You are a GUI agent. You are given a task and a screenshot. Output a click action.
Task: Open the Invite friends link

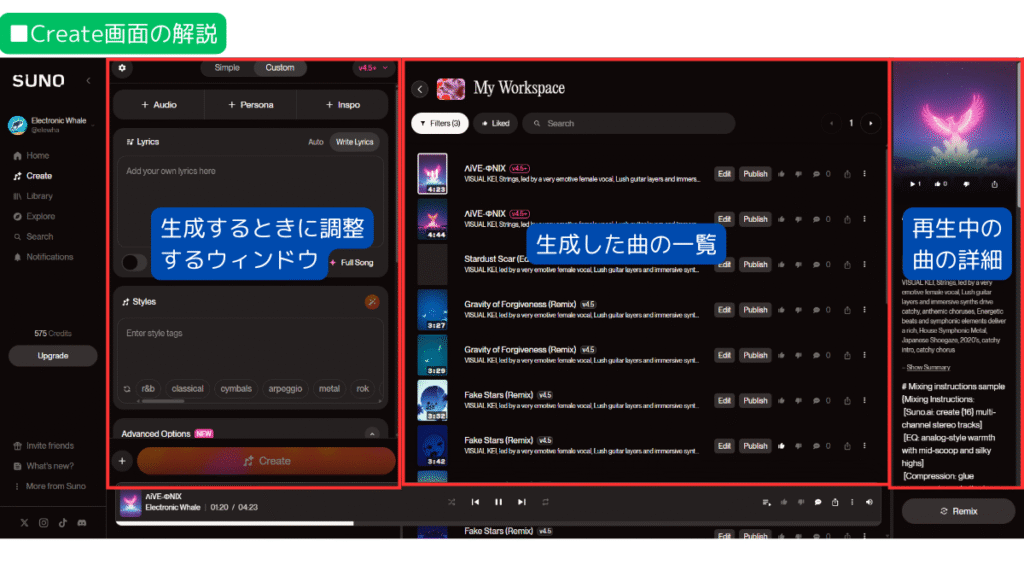pos(44,446)
